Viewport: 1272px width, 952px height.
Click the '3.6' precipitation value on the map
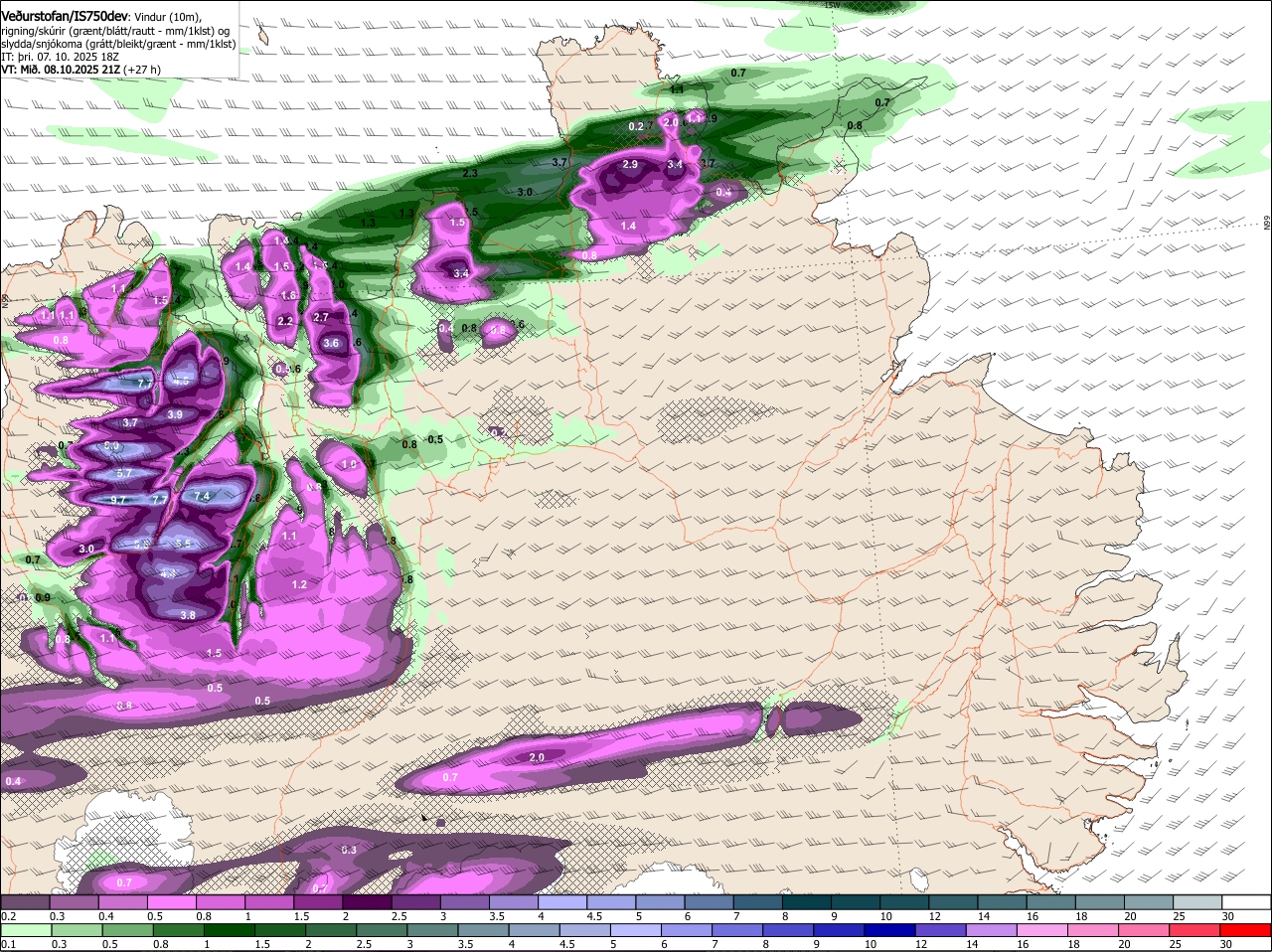332,343
